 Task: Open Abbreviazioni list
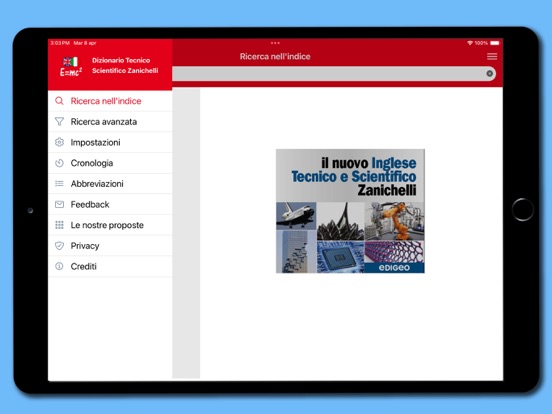pos(110,184)
